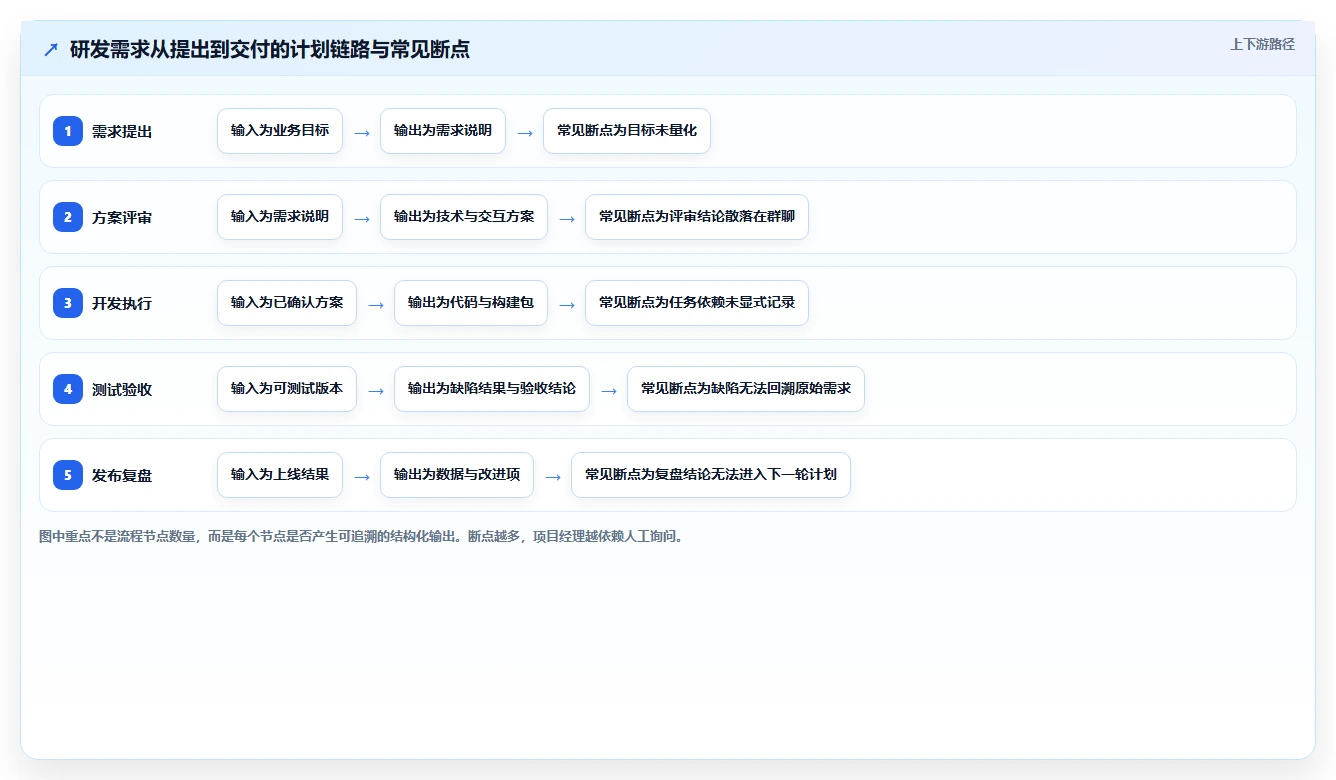Click the 开发执行 step label
The image size is (1336, 780).
coord(122,303)
